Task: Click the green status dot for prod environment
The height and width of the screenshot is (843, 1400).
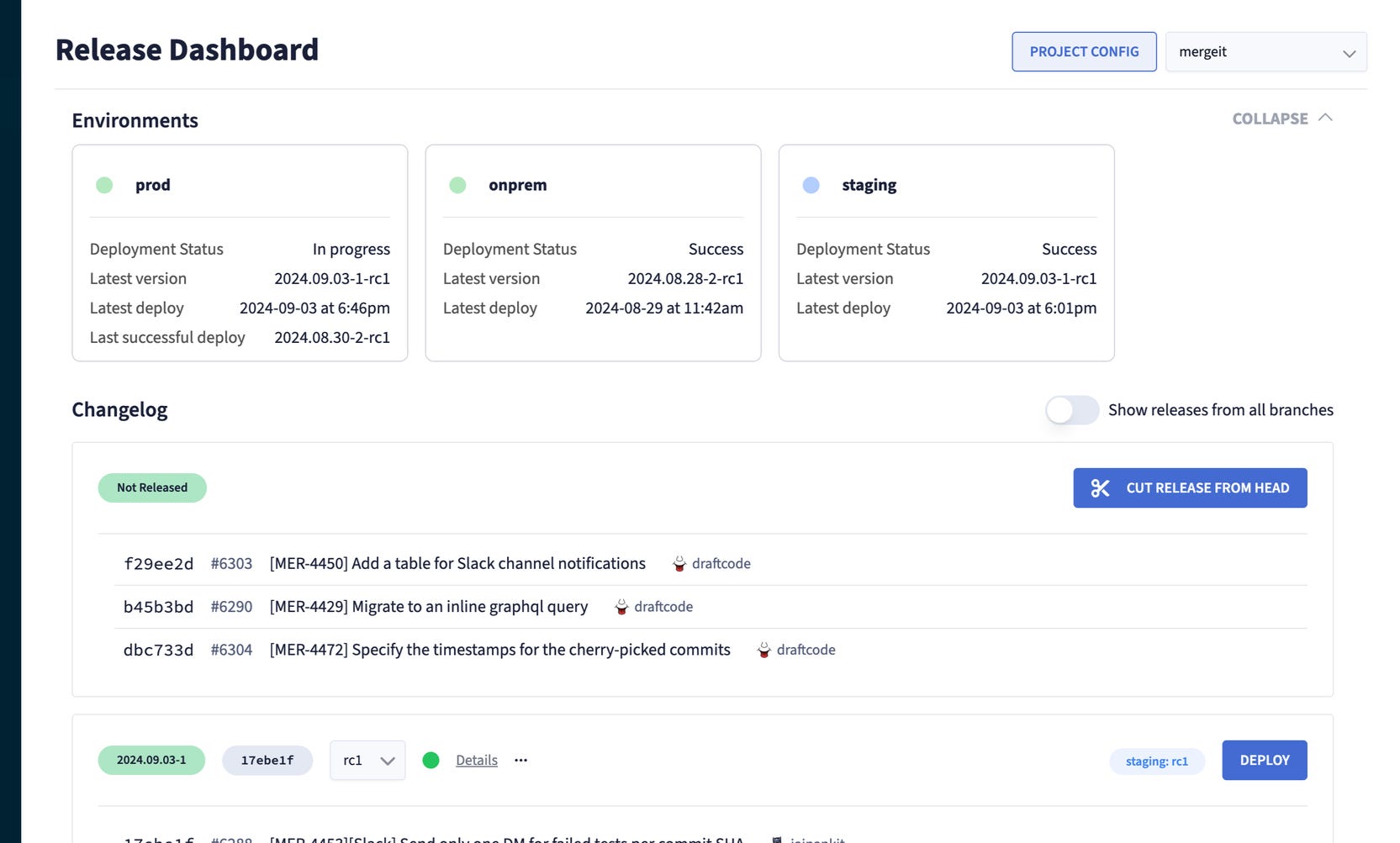Action: pos(104,185)
